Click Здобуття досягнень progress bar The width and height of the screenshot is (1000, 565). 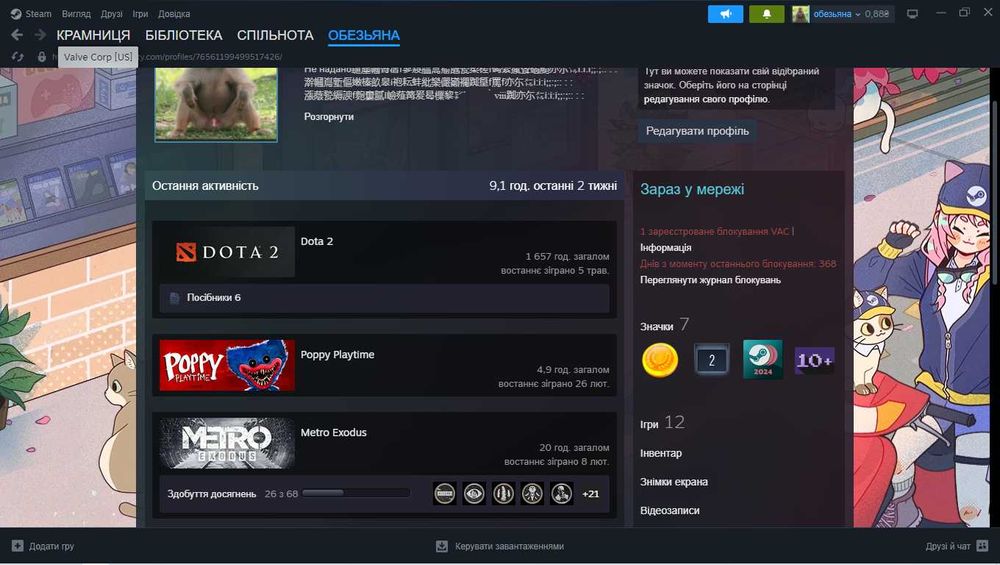[x=356, y=493]
